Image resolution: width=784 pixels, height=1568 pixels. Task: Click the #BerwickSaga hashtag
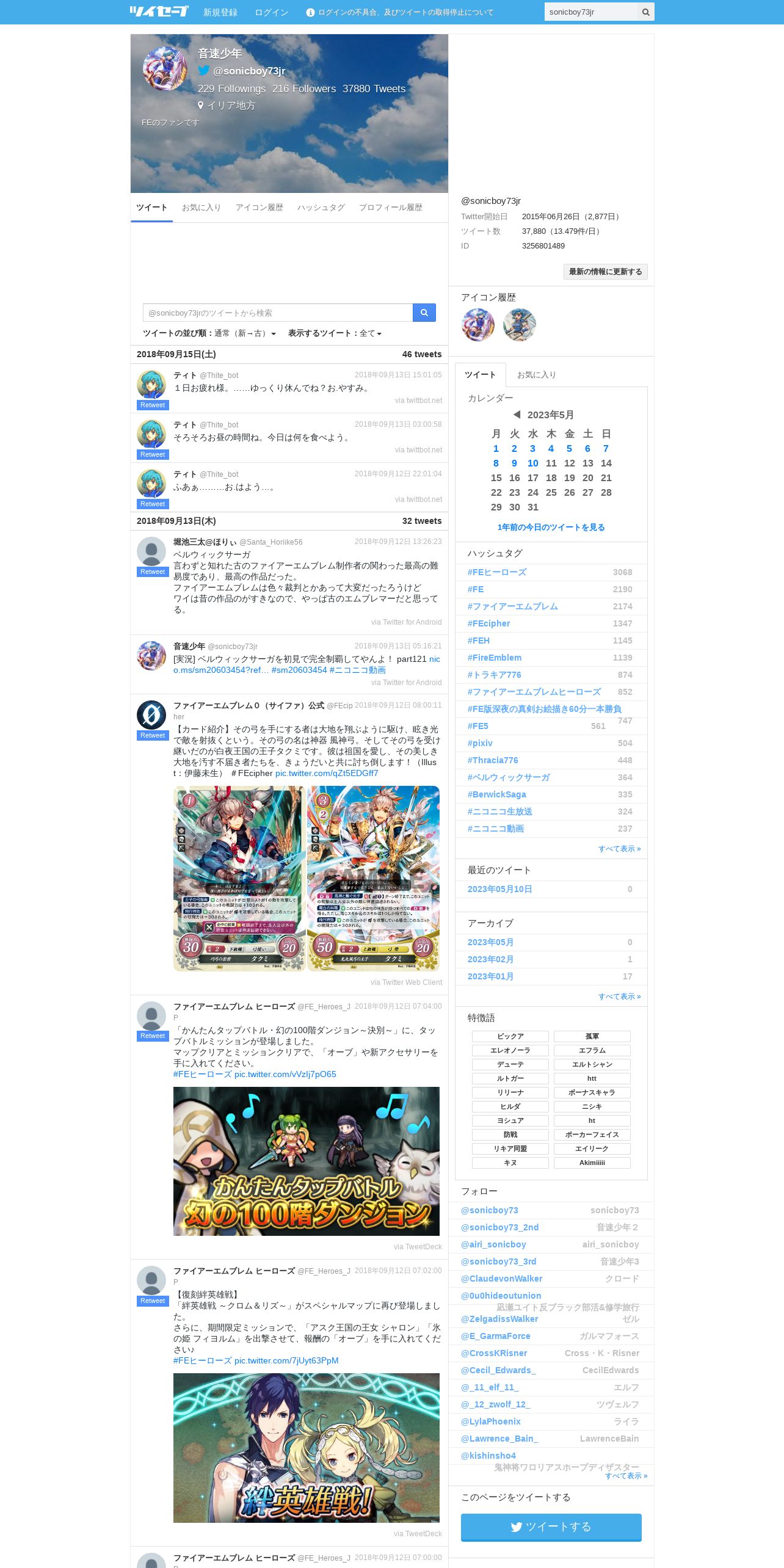pyautogui.click(x=497, y=794)
